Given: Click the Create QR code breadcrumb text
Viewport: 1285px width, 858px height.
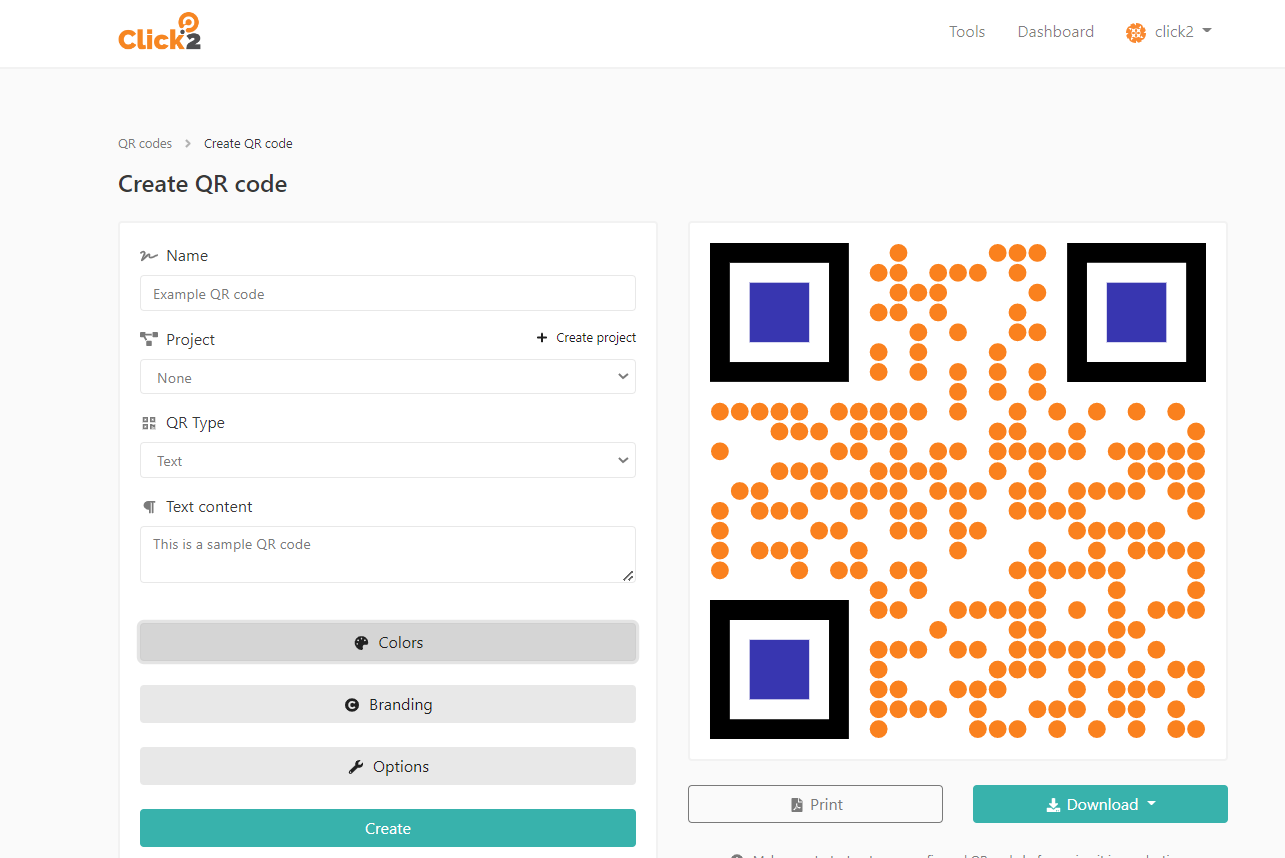Looking at the screenshot, I should pyautogui.click(x=248, y=144).
